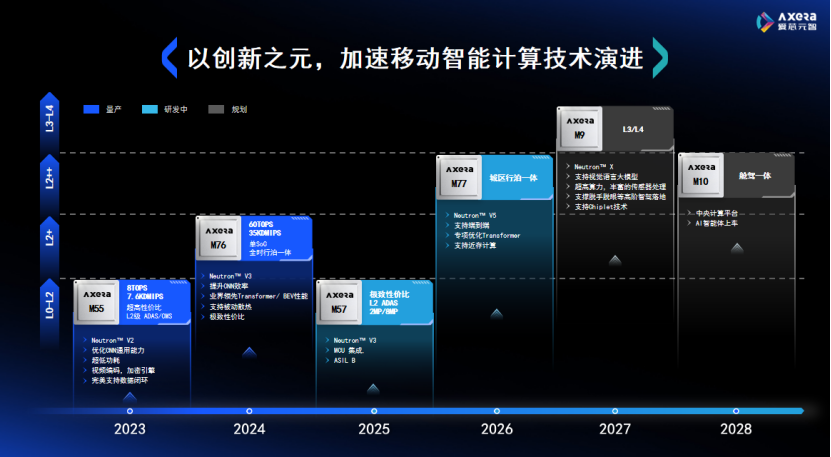Viewport: 831px width, 457px height.
Task: Click the AI智能体上车 bullet
Action: [x=717, y=223]
